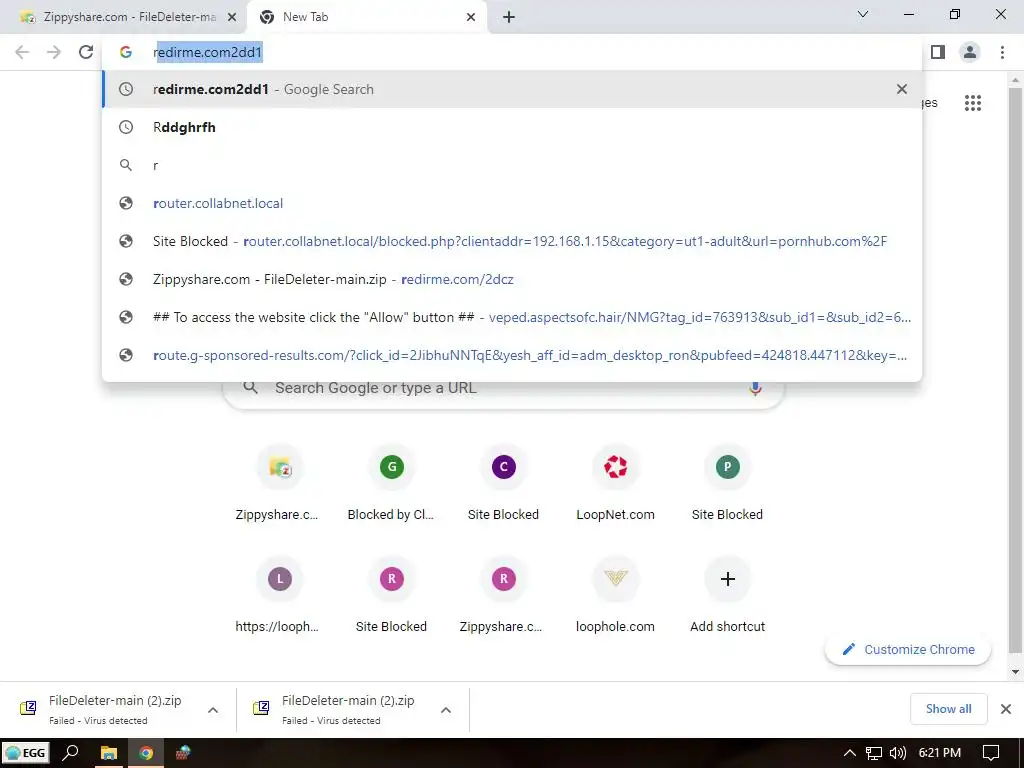
Task: Close the Zippyshare.com tab
Action: tap(232, 17)
